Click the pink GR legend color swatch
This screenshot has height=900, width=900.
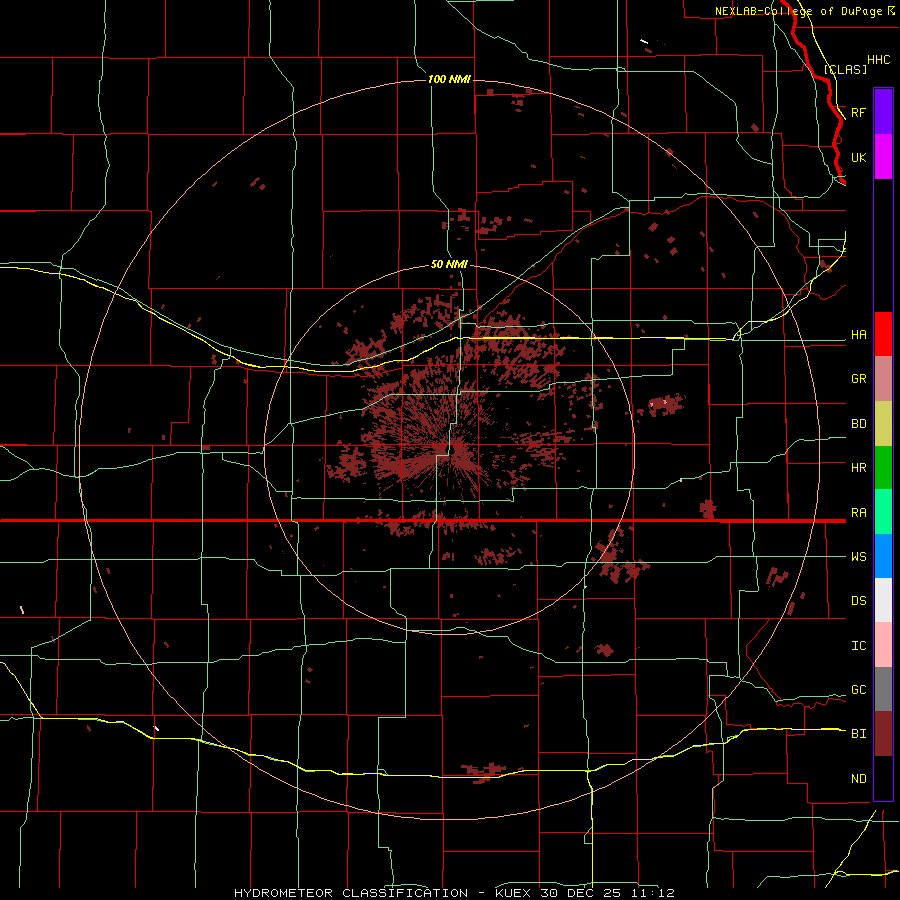(883, 378)
